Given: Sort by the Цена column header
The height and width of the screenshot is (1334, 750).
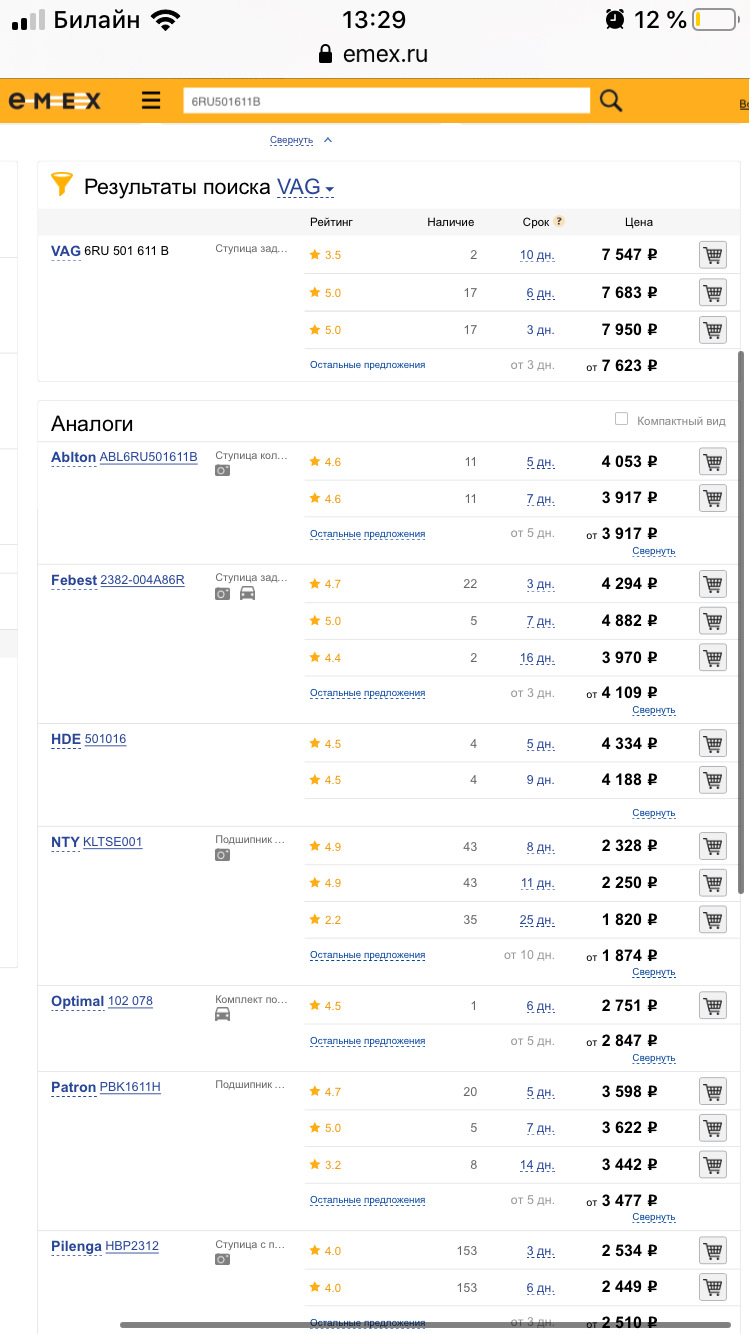Looking at the screenshot, I should pos(638,222).
